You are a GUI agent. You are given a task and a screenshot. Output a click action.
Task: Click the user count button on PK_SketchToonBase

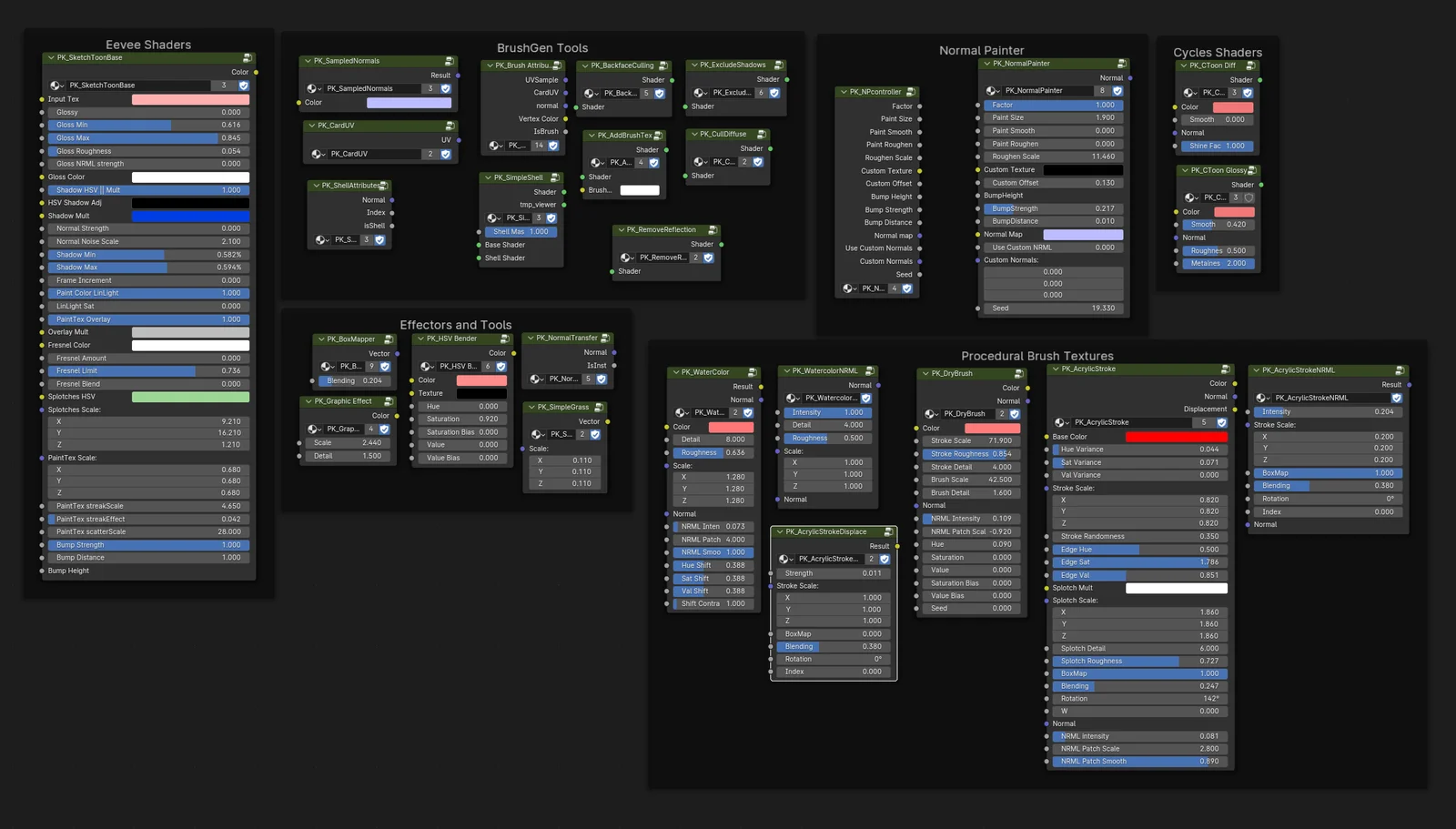pyautogui.click(x=223, y=85)
